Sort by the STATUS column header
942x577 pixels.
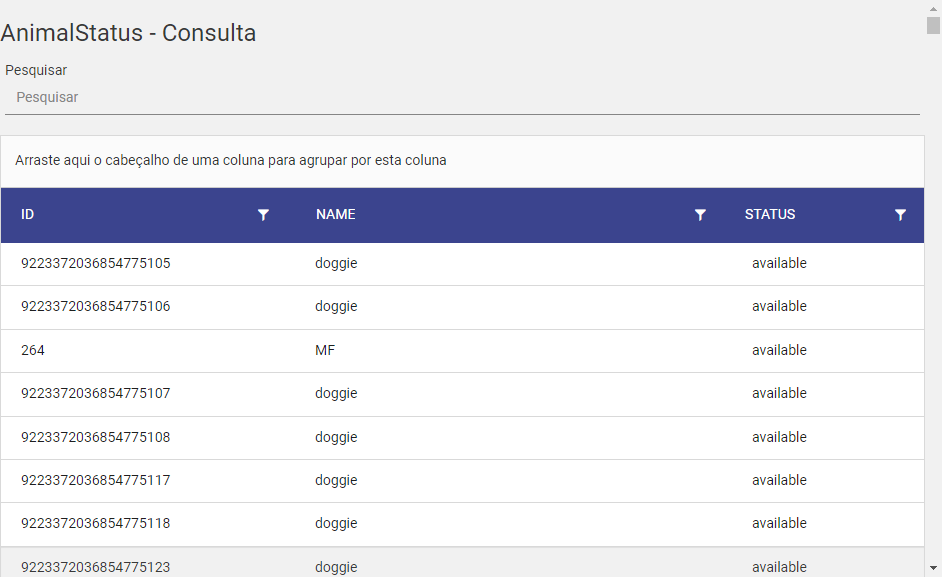pyautogui.click(x=770, y=215)
